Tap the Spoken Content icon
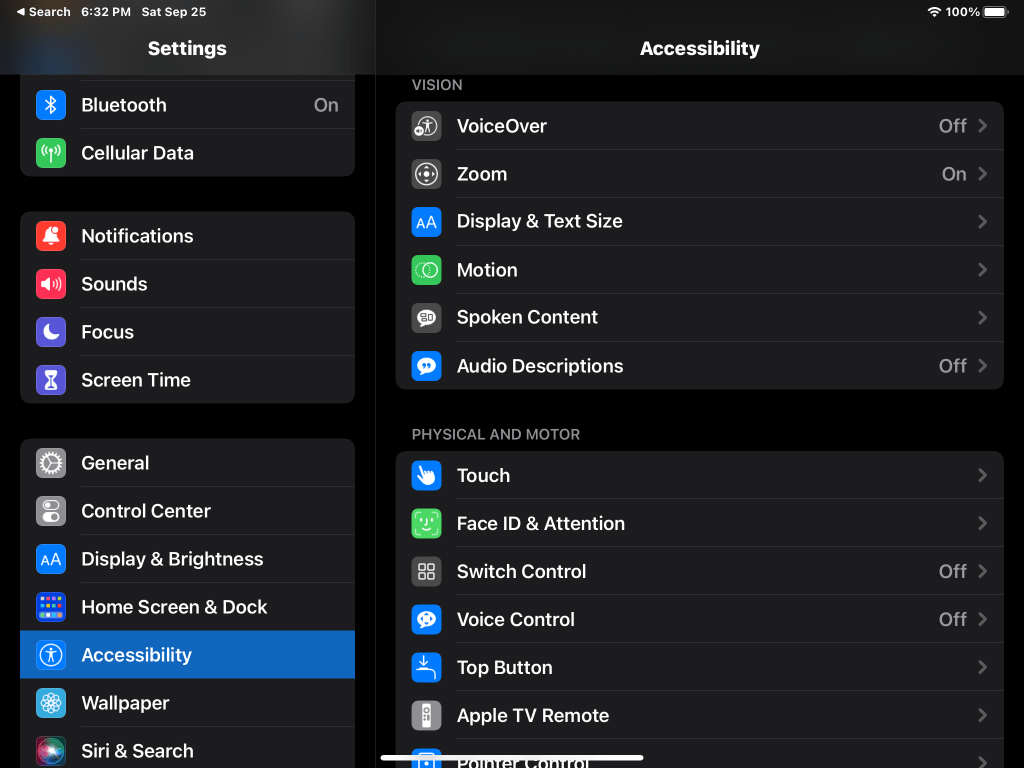 tap(427, 318)
